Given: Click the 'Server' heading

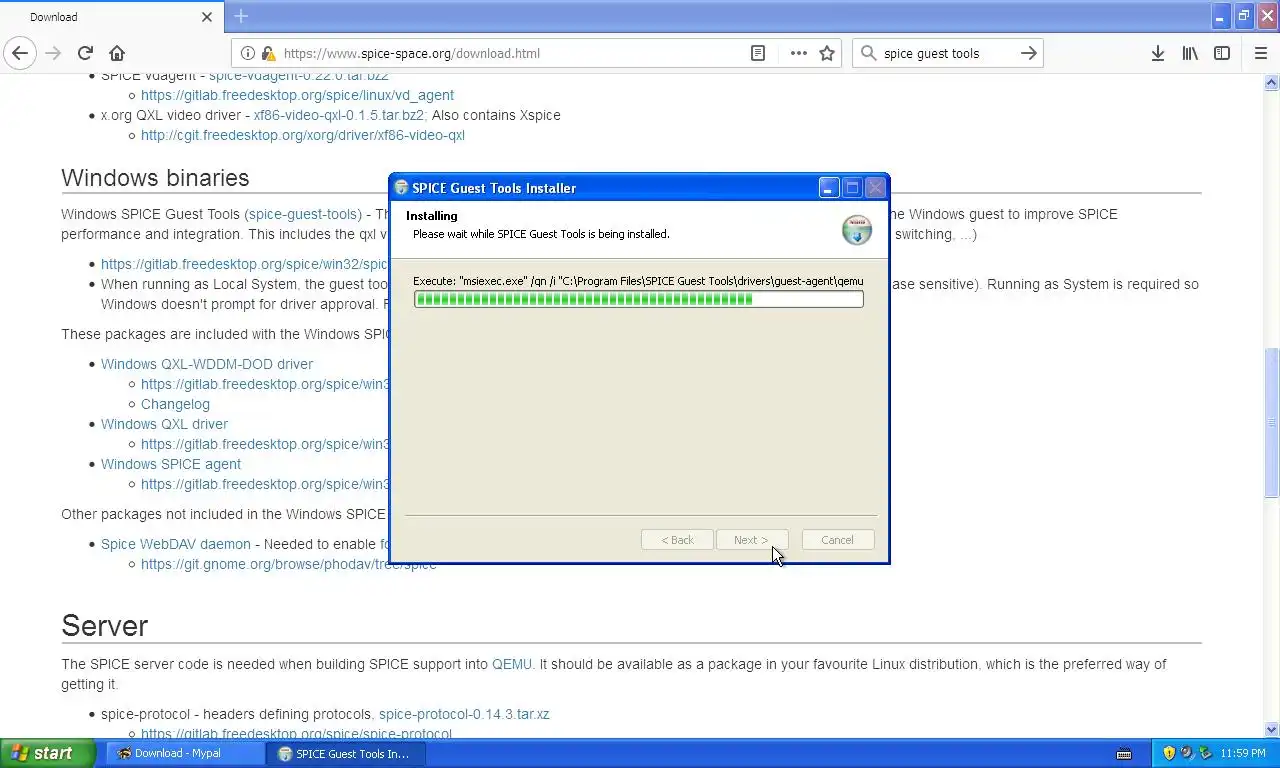Looking at the screenshot, I should point(105,626).
